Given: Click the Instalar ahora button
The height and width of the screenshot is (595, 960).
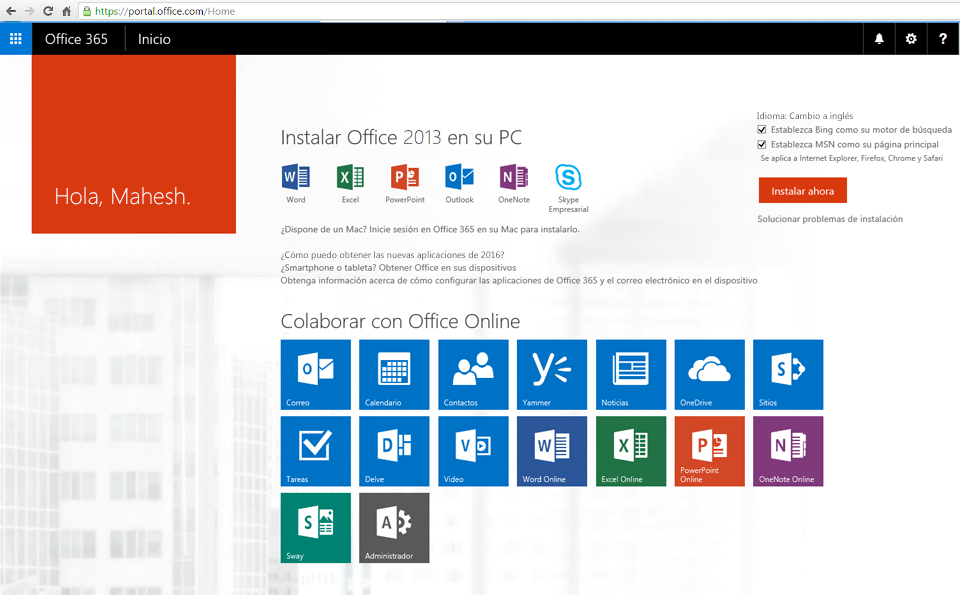Looking at the screenshot, I should click(803, 190).
